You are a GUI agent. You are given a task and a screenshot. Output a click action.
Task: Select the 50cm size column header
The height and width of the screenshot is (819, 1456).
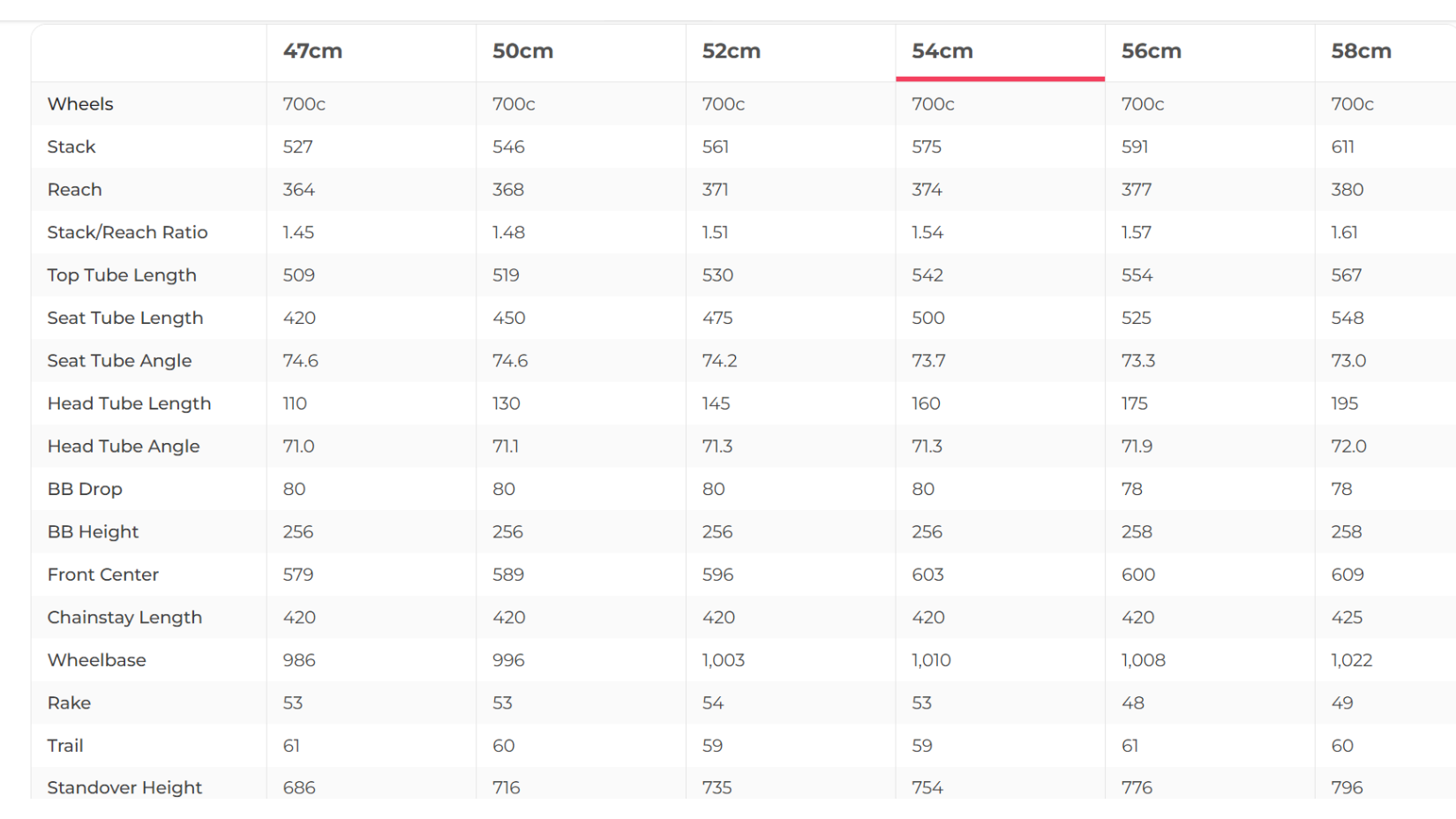coord(522,51)
